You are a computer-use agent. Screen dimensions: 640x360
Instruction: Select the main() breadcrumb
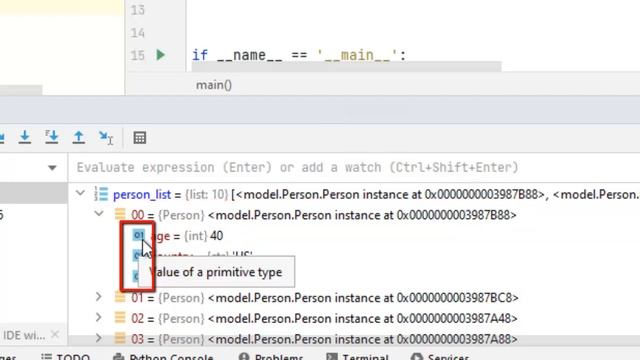pyautogui.click(x=214, y=85)
